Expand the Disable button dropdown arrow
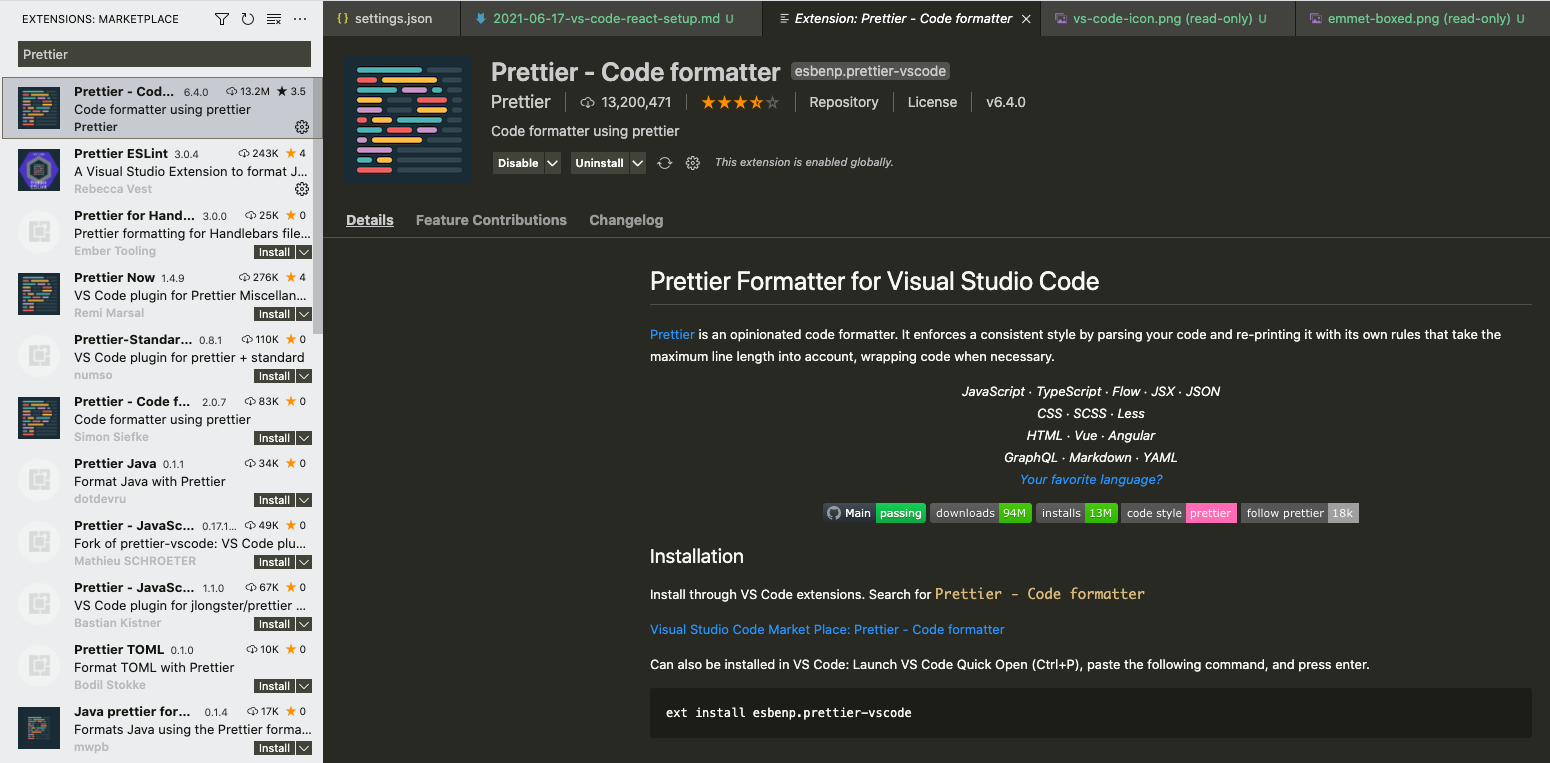 point(553,163)
